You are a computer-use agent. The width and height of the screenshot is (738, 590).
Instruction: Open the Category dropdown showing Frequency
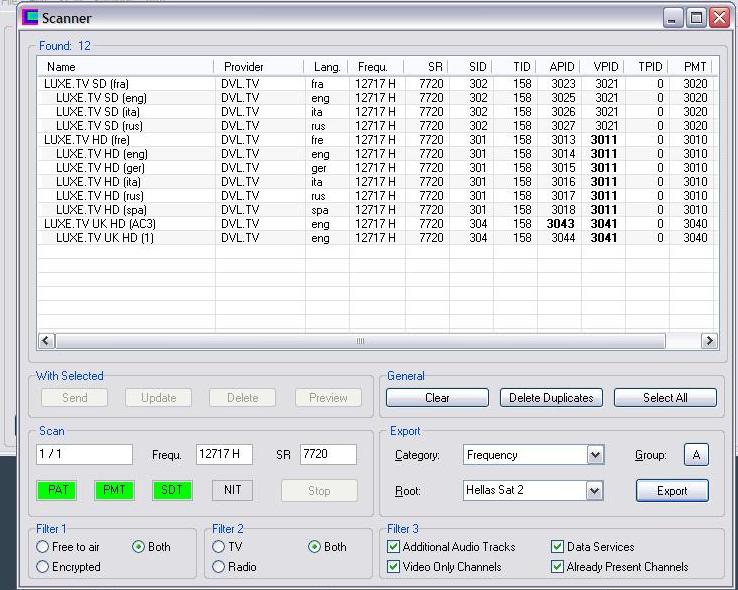tap(595, 455)
